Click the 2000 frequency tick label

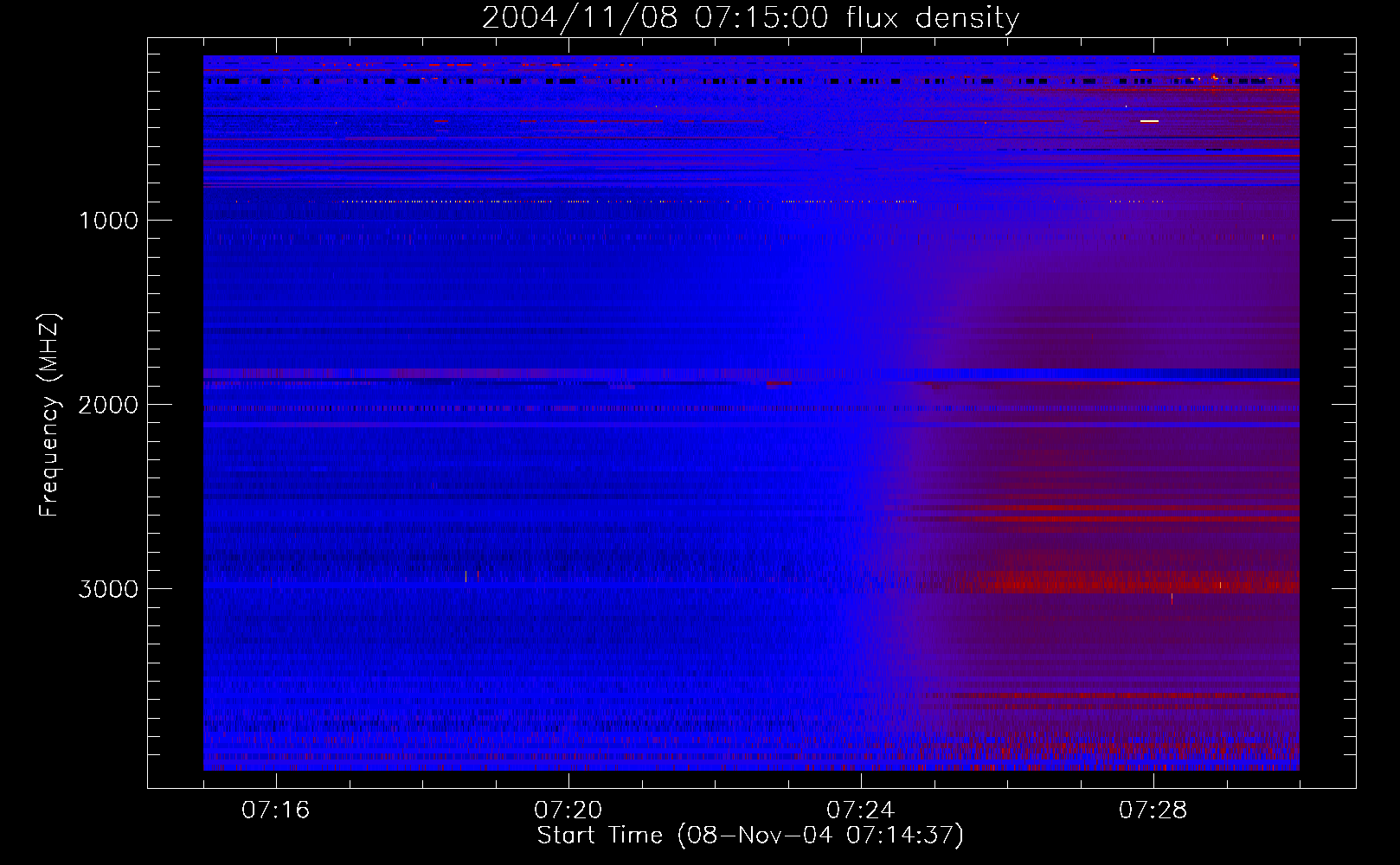(108, 405)
